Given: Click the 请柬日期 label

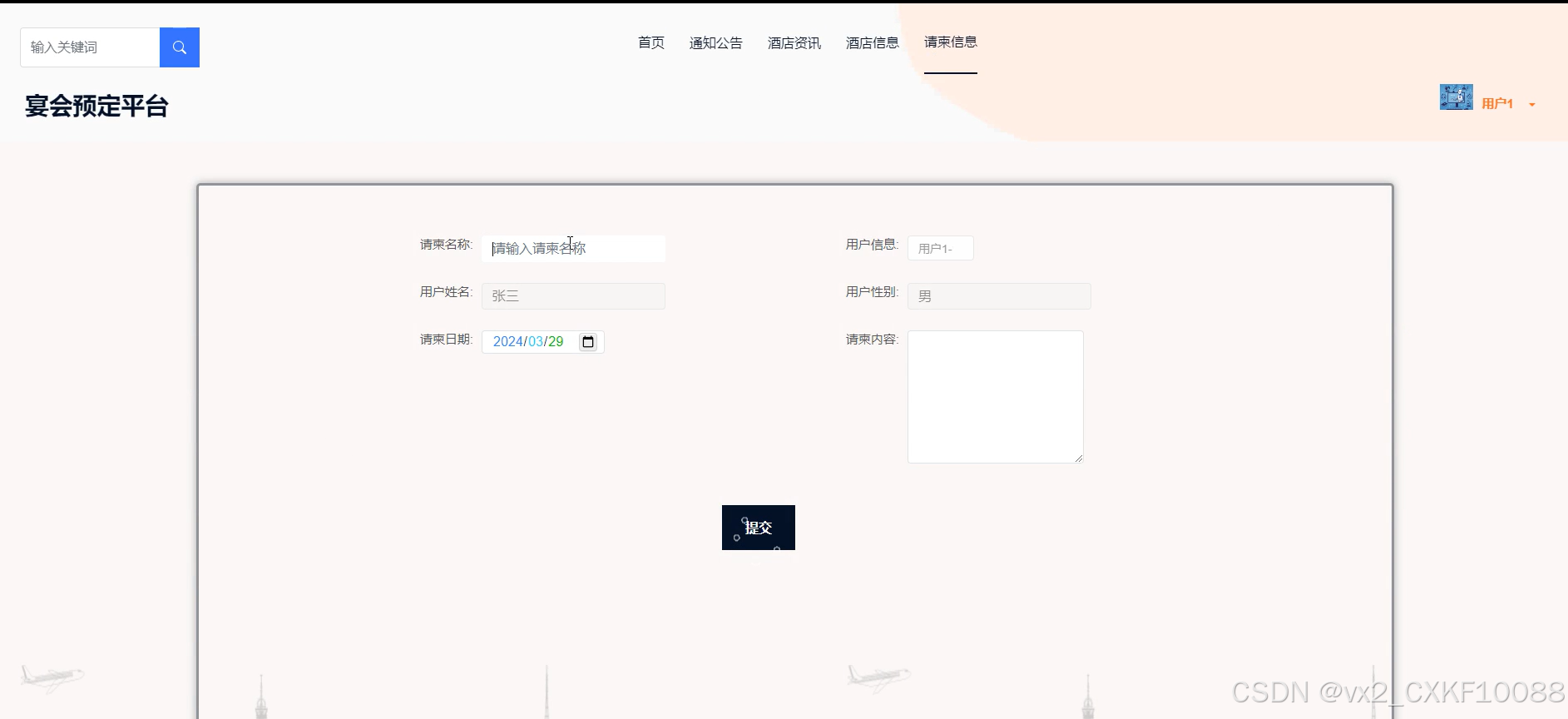Looking at the screenshot, I should 446,340.
